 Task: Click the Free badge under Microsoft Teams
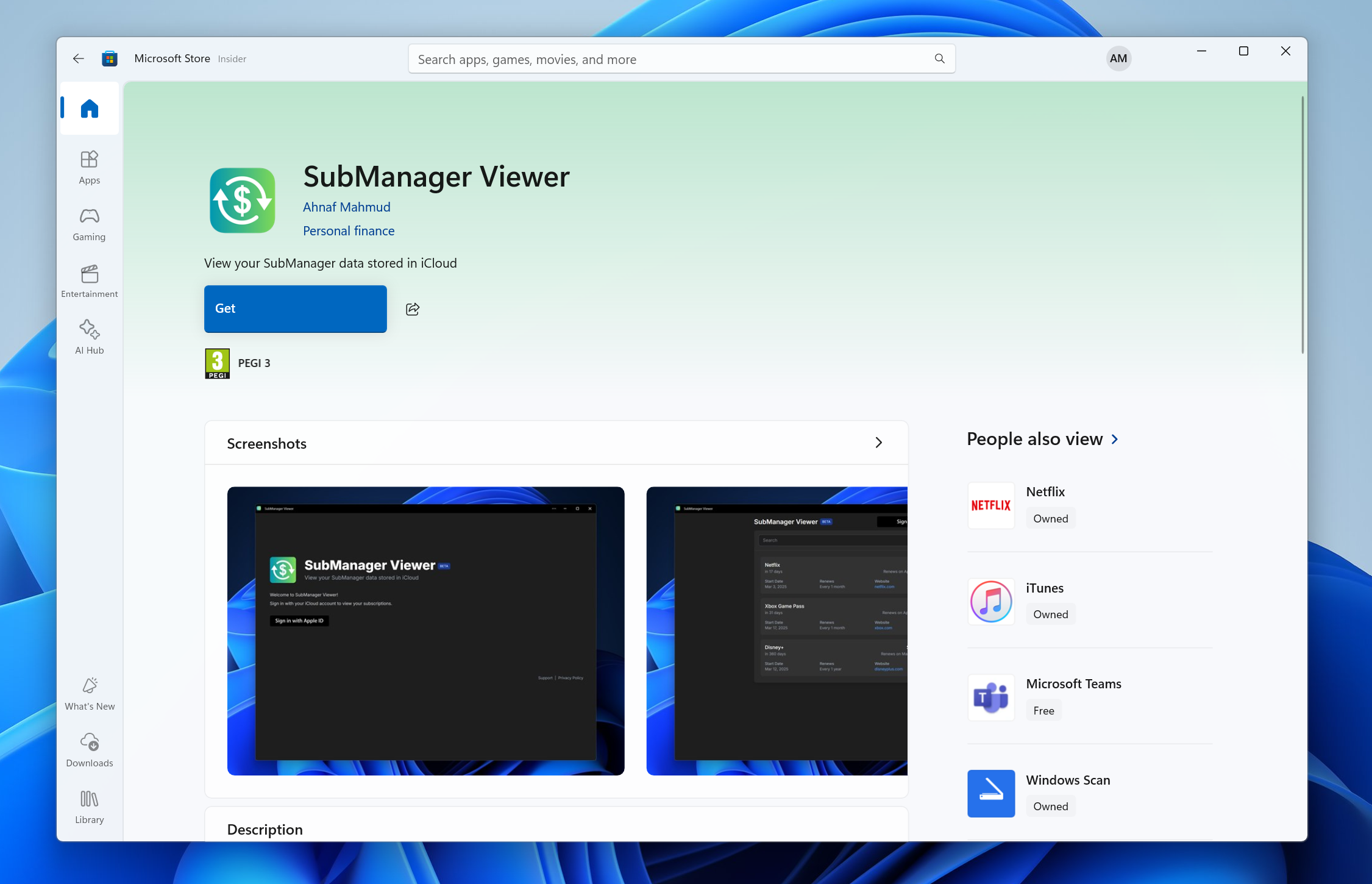pos(1043,711)
